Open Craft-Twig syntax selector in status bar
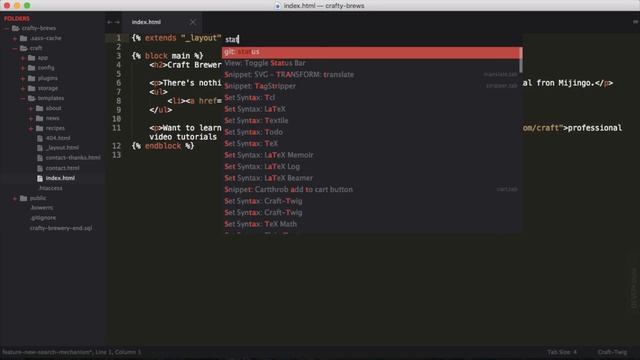Screen dimensions: 640x360 pos(612,352)
